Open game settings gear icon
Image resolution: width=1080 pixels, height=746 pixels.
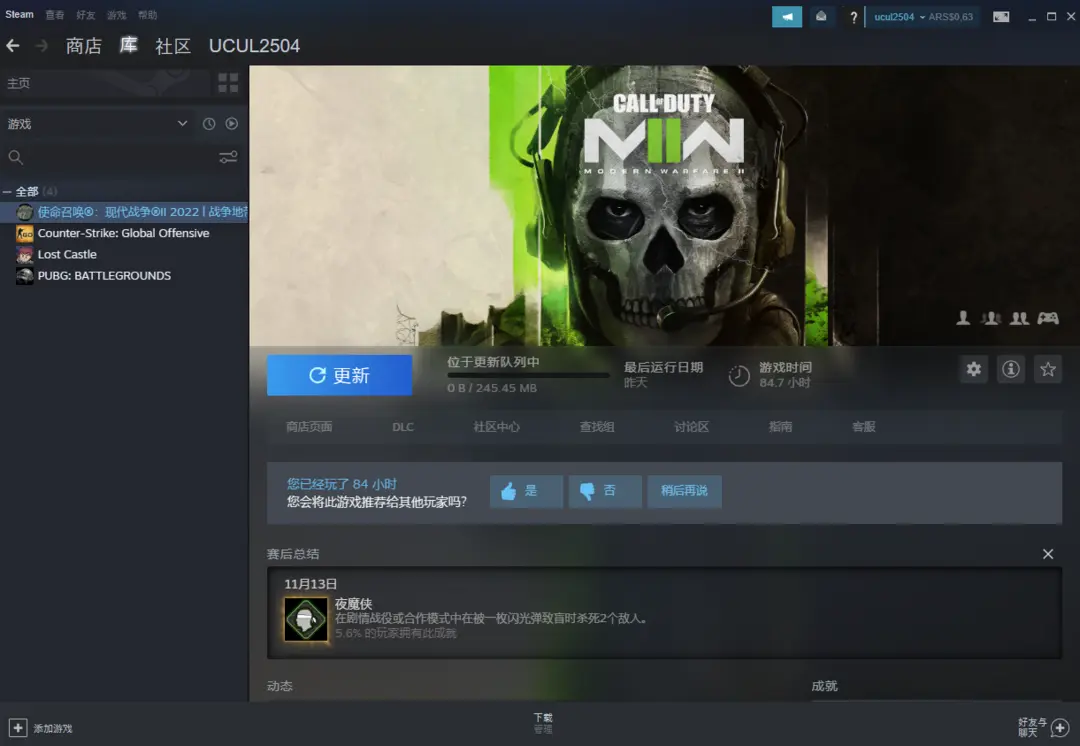click(973, 369)
